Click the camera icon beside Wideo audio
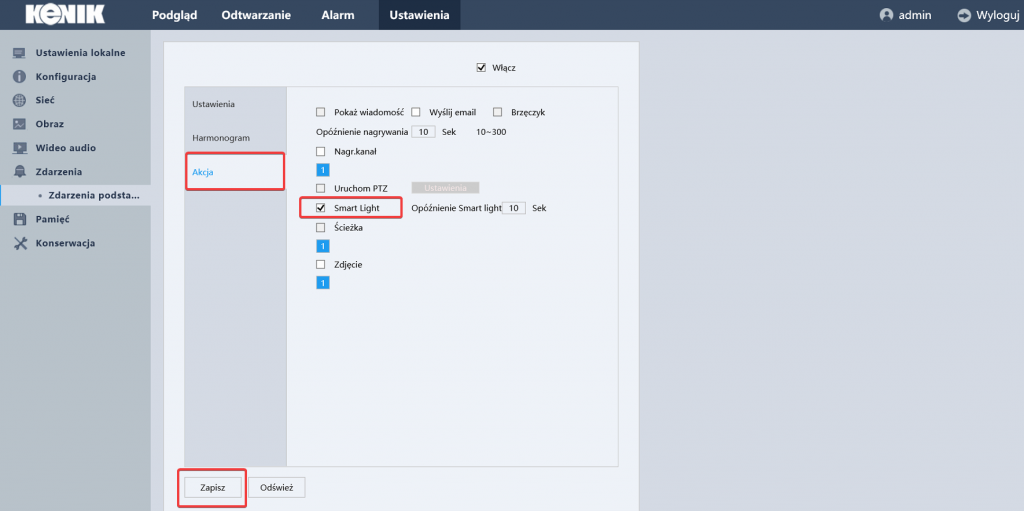This screenshot has height=511, width=1024. pyautogui.click(x=18, y=148)
